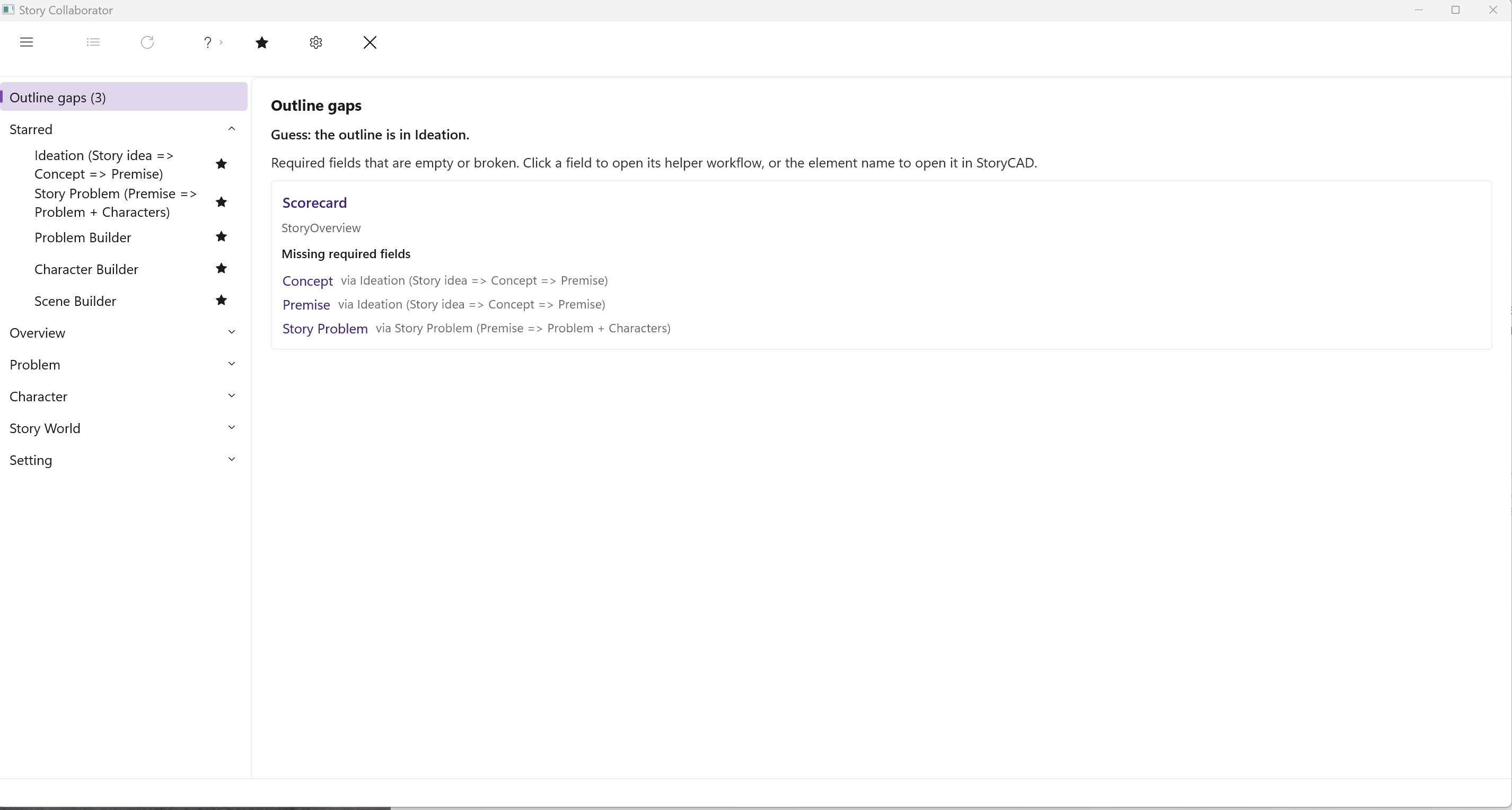Open the Scorecard element link
This screenshot has width=1512, height=810.
pos(314,202)
